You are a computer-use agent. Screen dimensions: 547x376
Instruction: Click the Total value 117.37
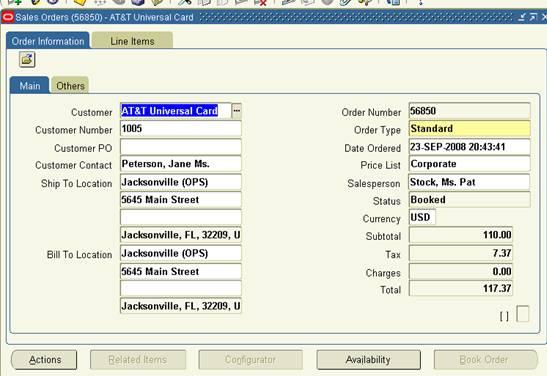coord(461,288)
